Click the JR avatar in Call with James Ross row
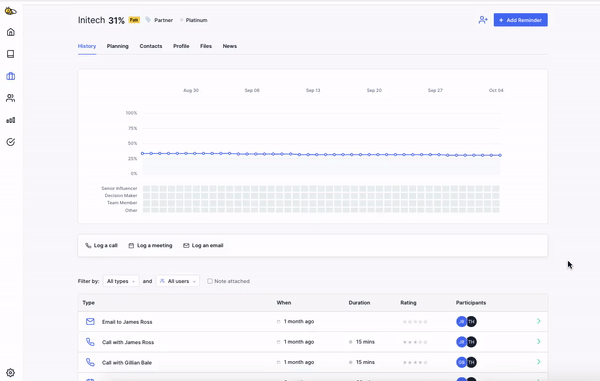 coord(461,342)
